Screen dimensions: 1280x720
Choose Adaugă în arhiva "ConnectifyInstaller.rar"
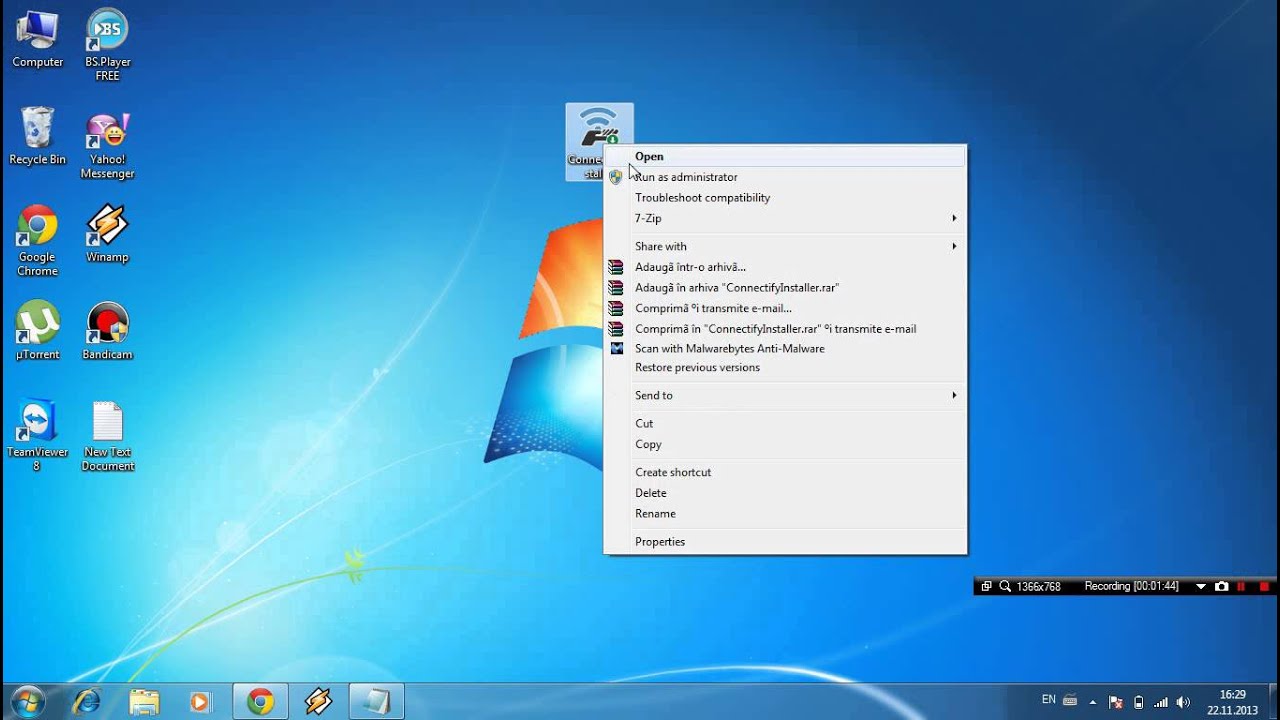[785, 287]
